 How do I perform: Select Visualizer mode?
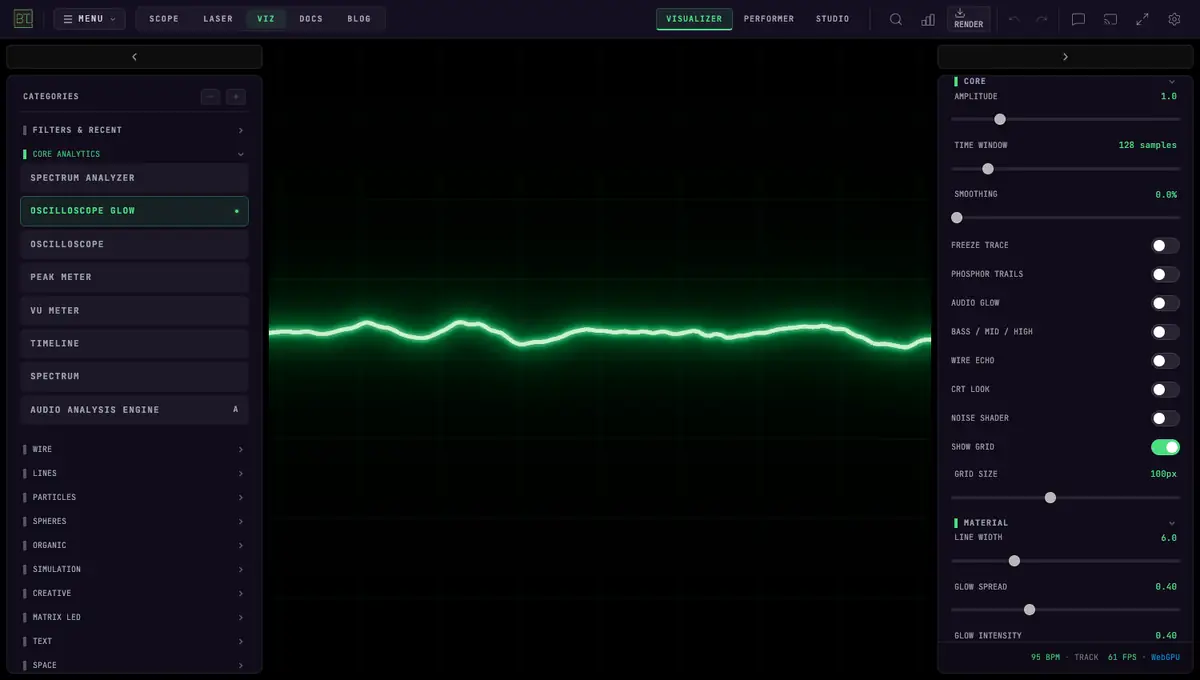[x=694, y=19]
